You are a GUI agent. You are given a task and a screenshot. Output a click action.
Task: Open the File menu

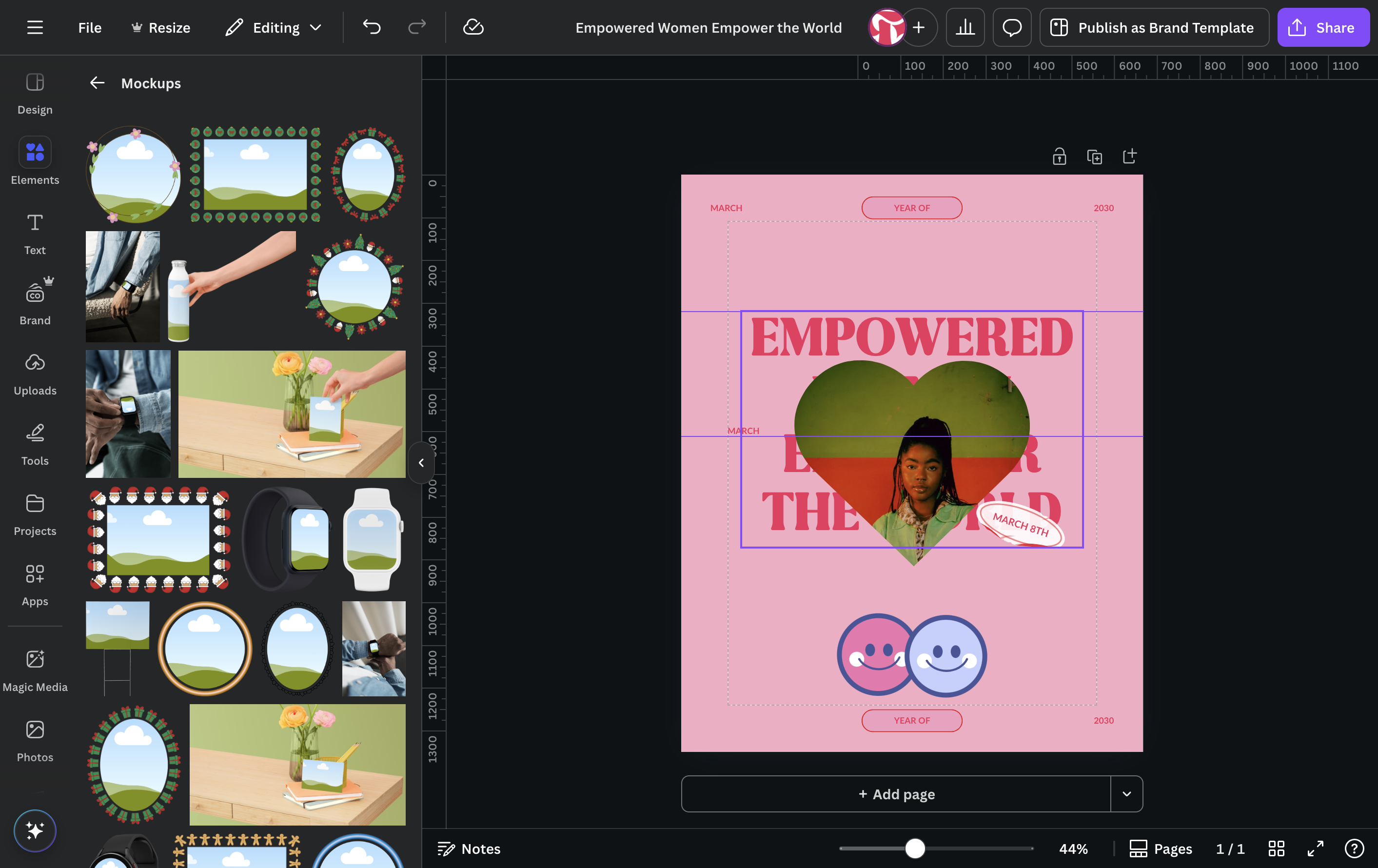(x=90, y=27)
